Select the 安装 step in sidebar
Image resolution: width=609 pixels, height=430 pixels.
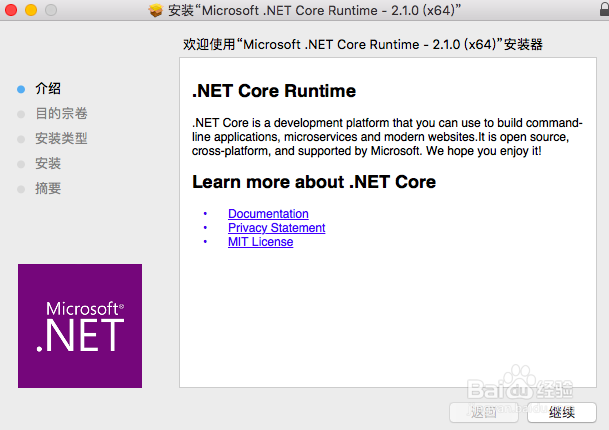point(48,163)
